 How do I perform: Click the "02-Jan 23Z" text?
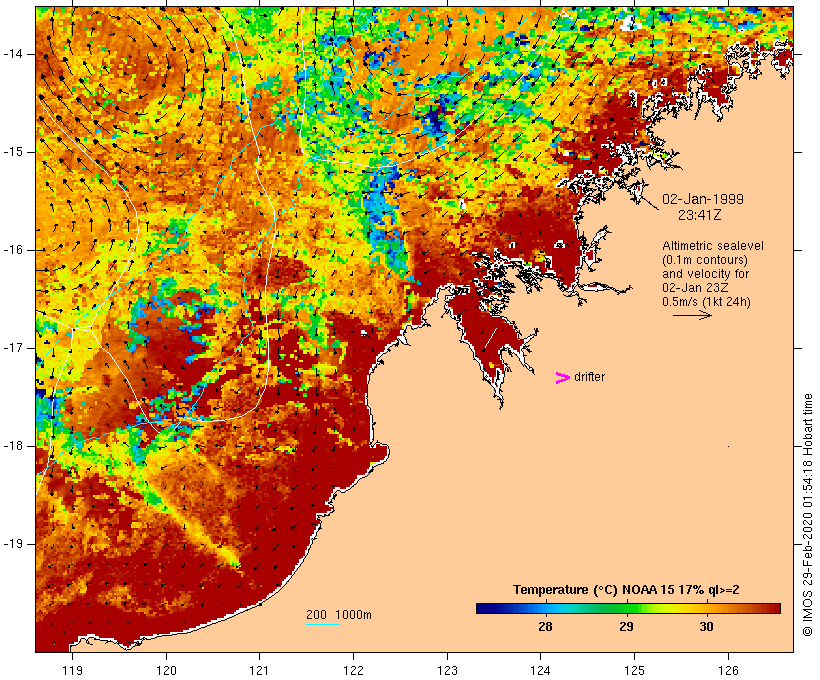click(x=696, y=288)
